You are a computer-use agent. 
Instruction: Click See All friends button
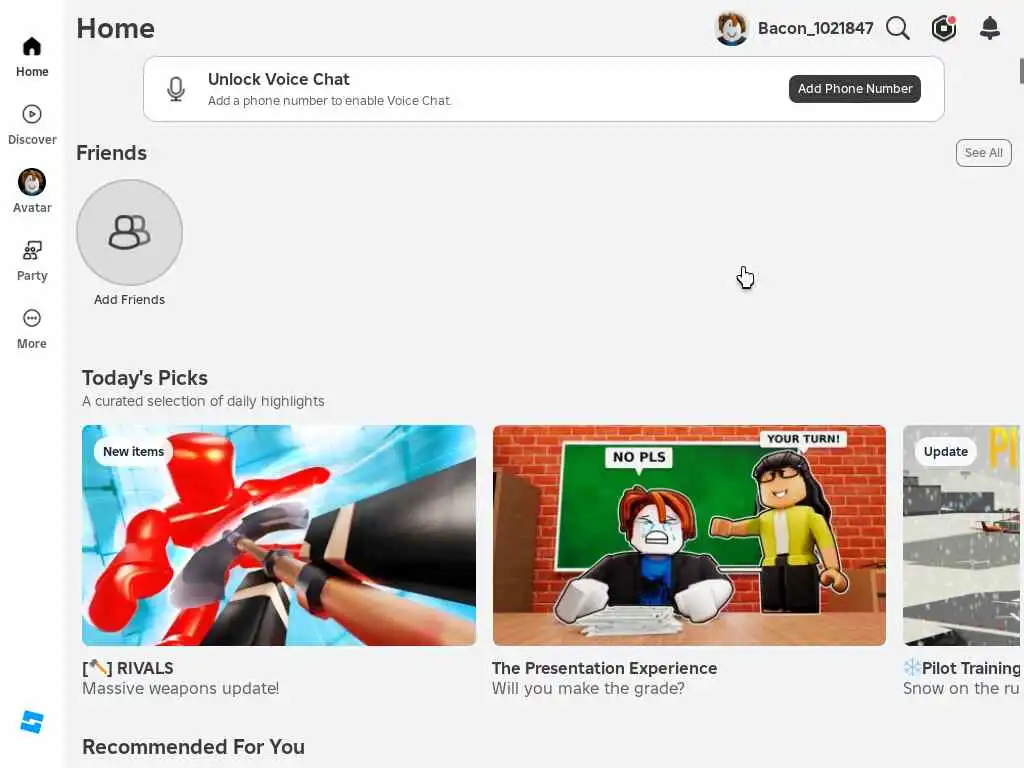click(x=984, y=153)
